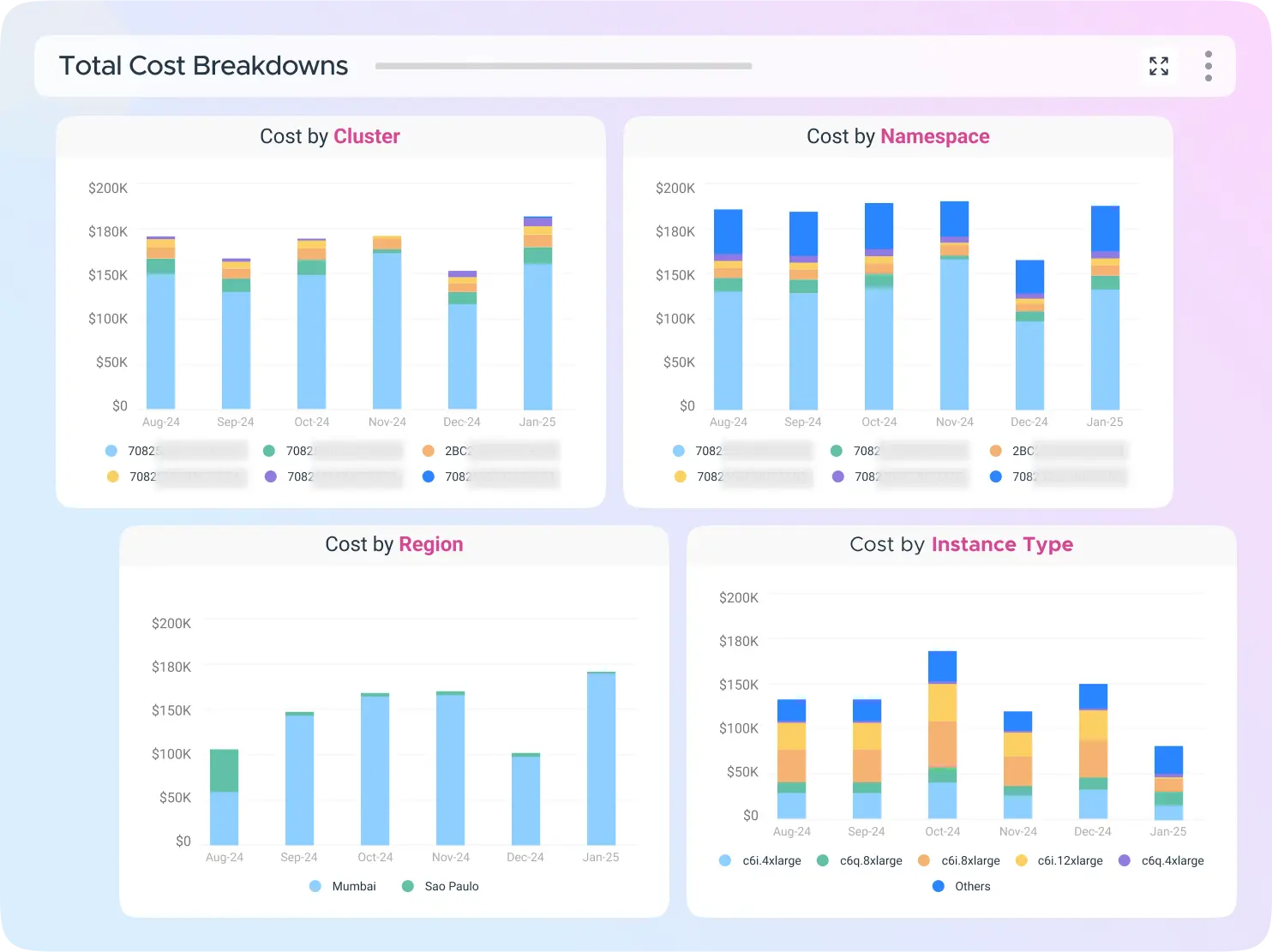Toggle Sao Paulo legend entry
Screen dimensions: 1272x952
[441, 886]
